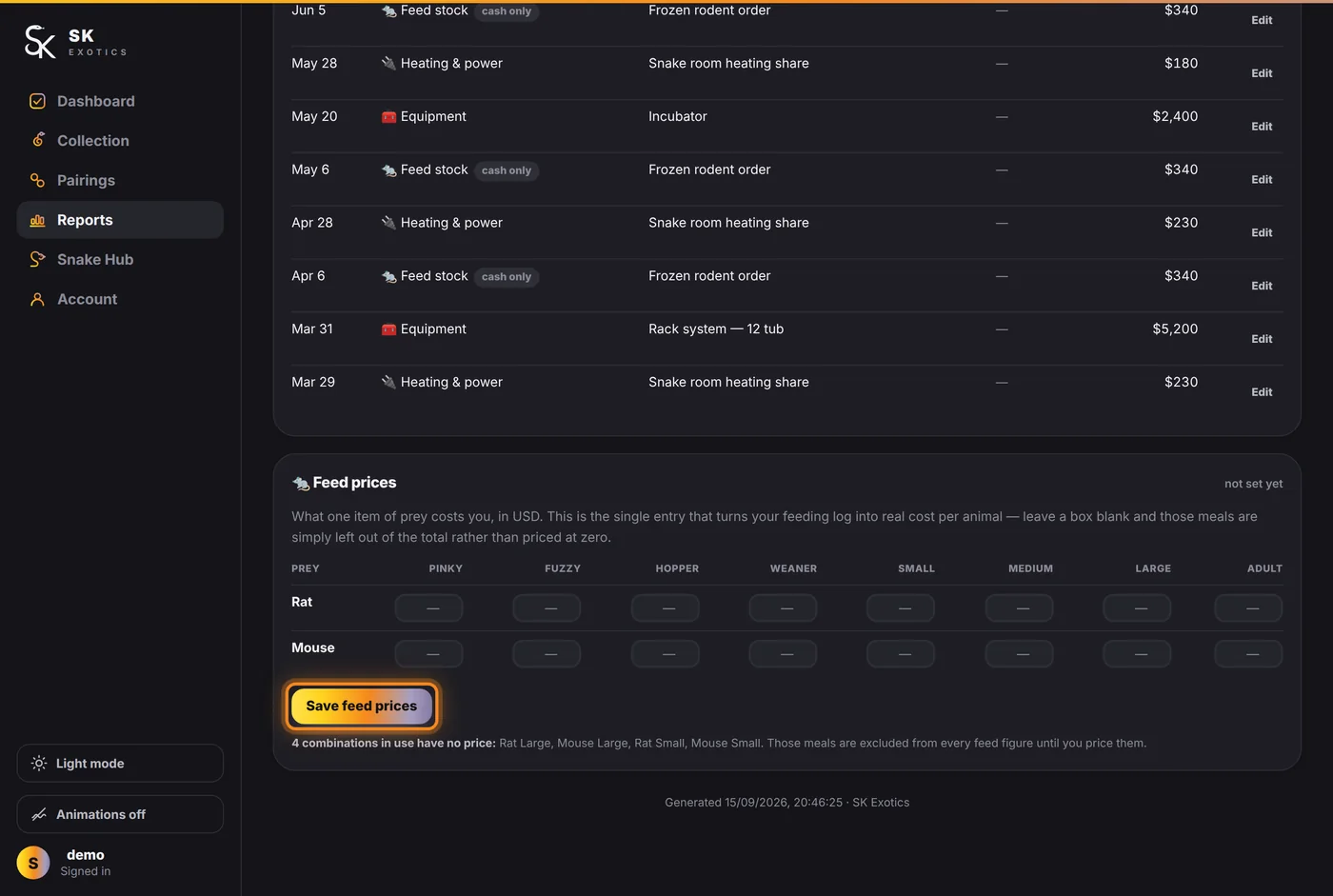Click the rodent icon on May 6 row
This screenshot has height=896, width=1333.
coord(388,170)
